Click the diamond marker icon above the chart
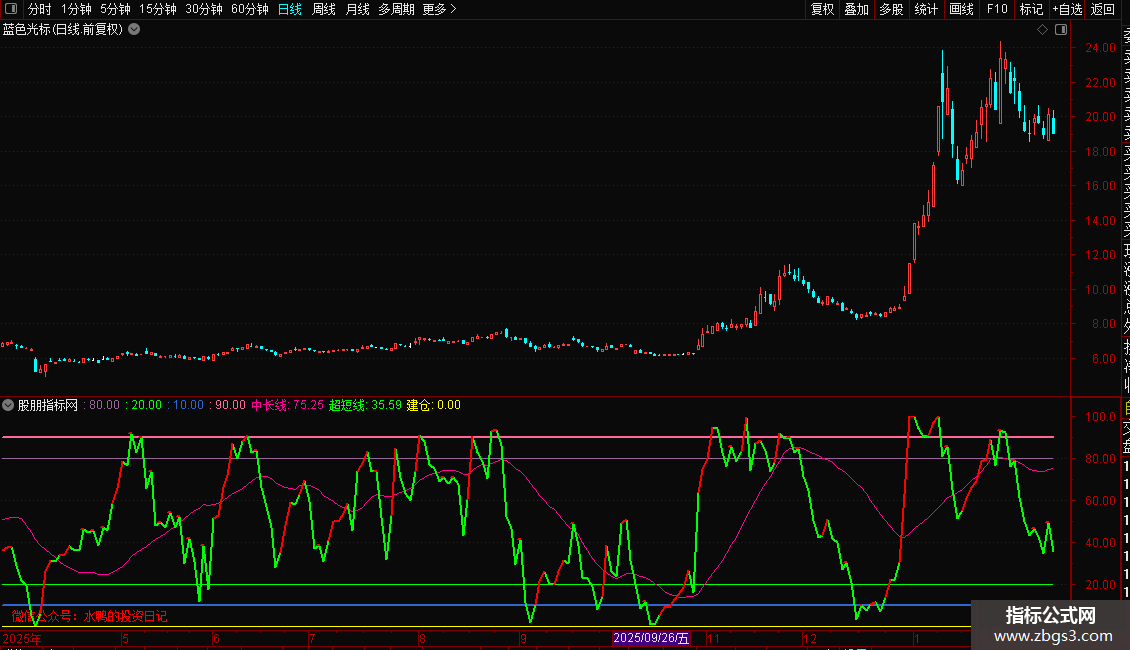This screenshot has width=1130, height=650. (x=1042, y=30)
